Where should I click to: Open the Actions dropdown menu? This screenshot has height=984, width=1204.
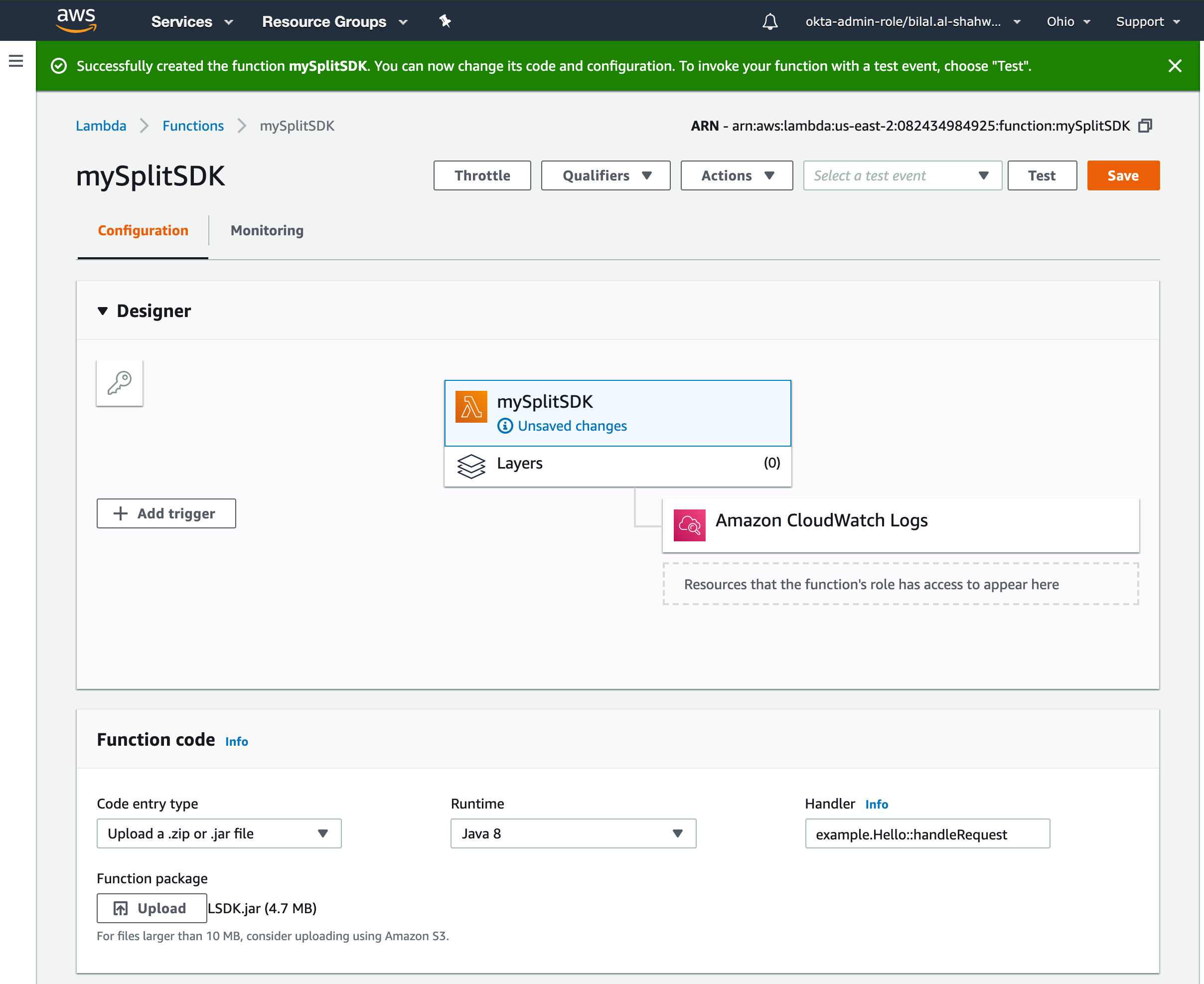tap(736, 175)
